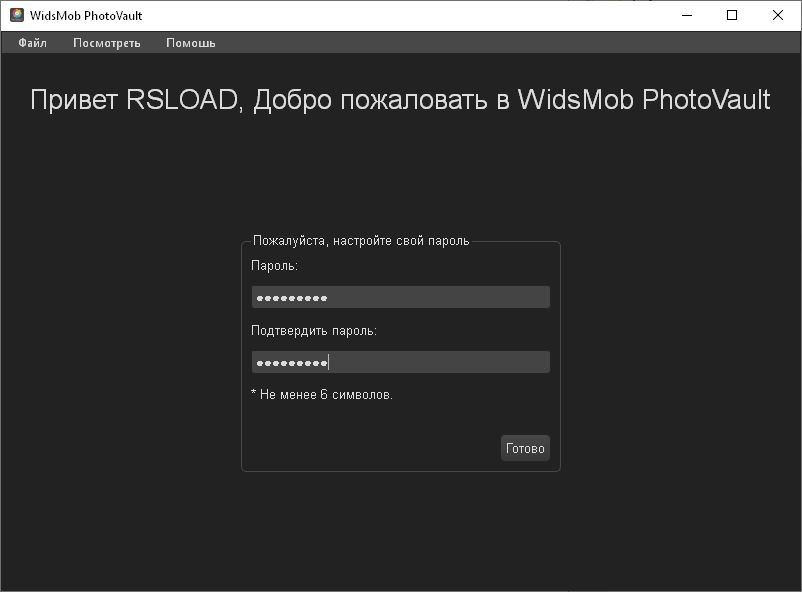Open the Файл menu

(x=30, y=43)
